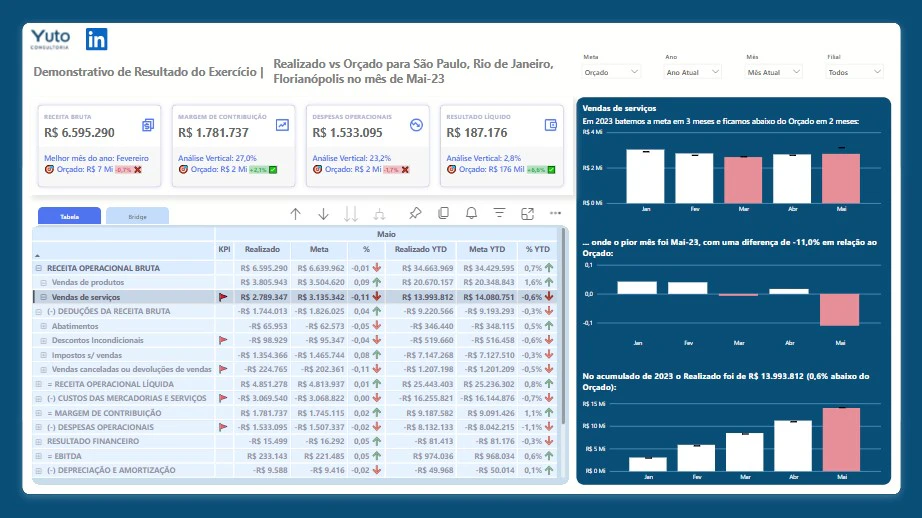Sort by the Meta YTD column header
922x518 pixels.
coord(487,249)
